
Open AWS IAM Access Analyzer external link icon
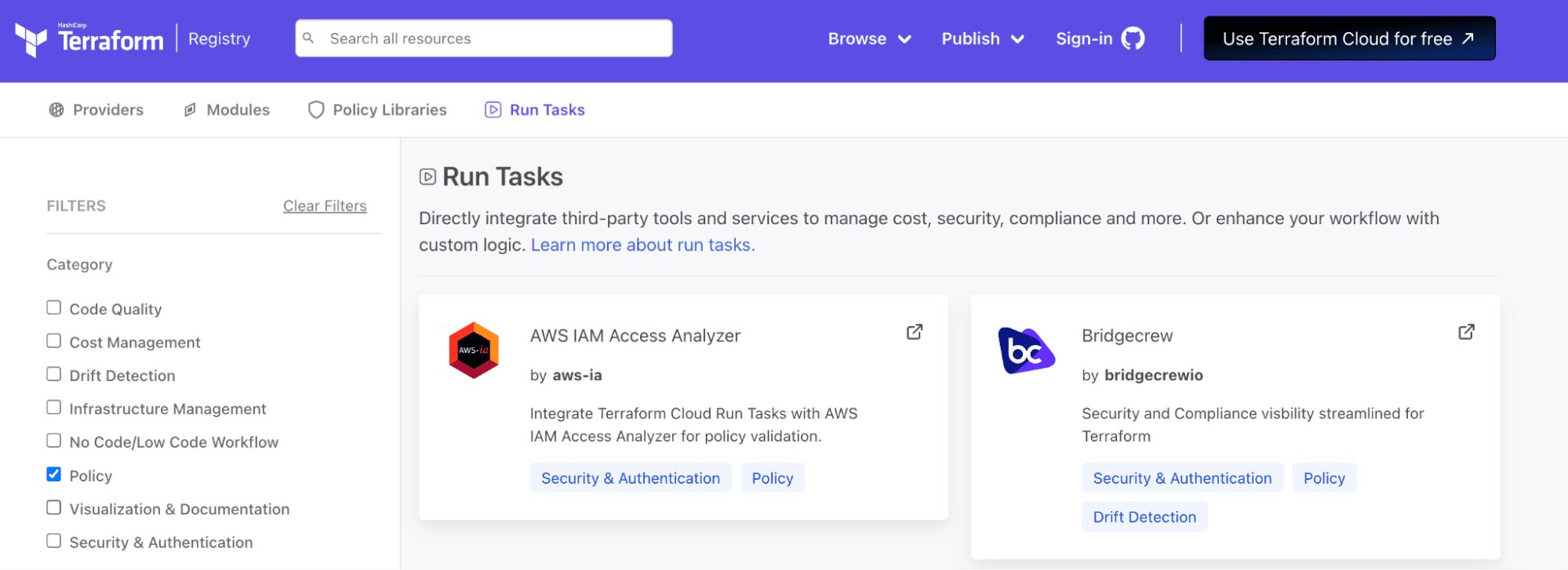pos(915,332)
